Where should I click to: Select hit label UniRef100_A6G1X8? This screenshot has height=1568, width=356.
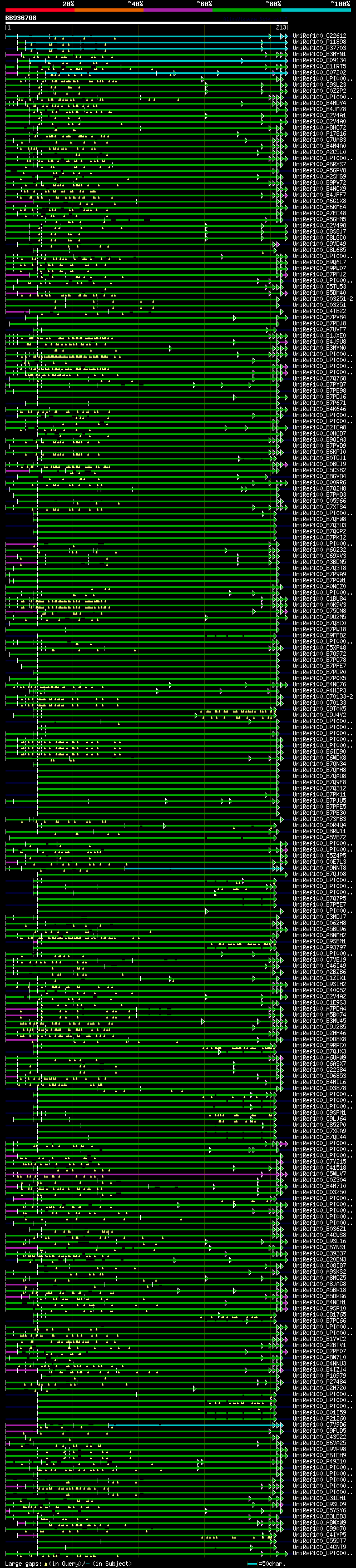(x=319, y=201)
